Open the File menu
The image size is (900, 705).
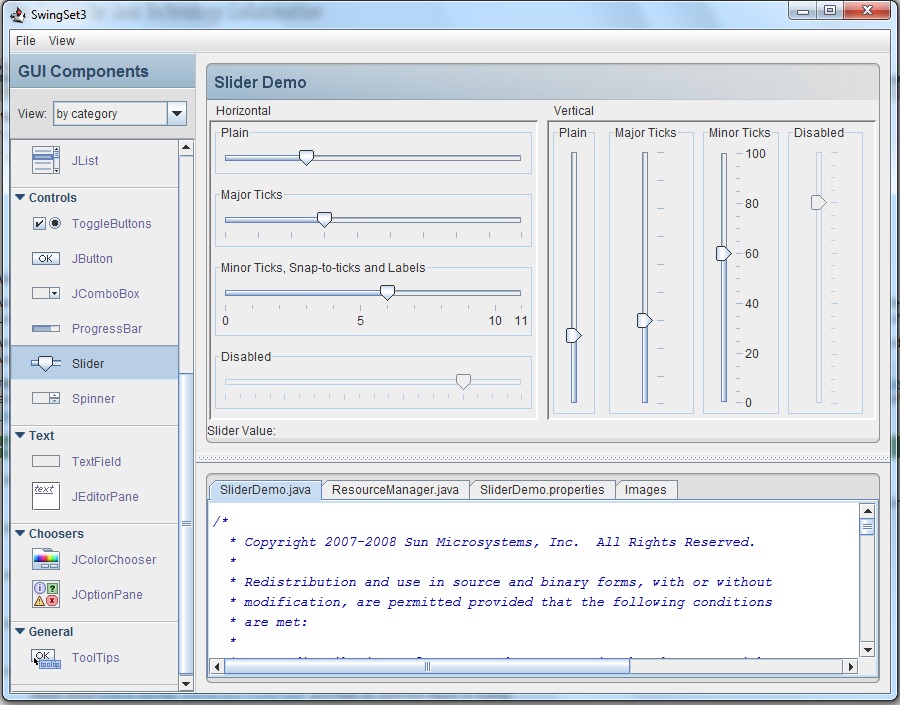(26, 41)
